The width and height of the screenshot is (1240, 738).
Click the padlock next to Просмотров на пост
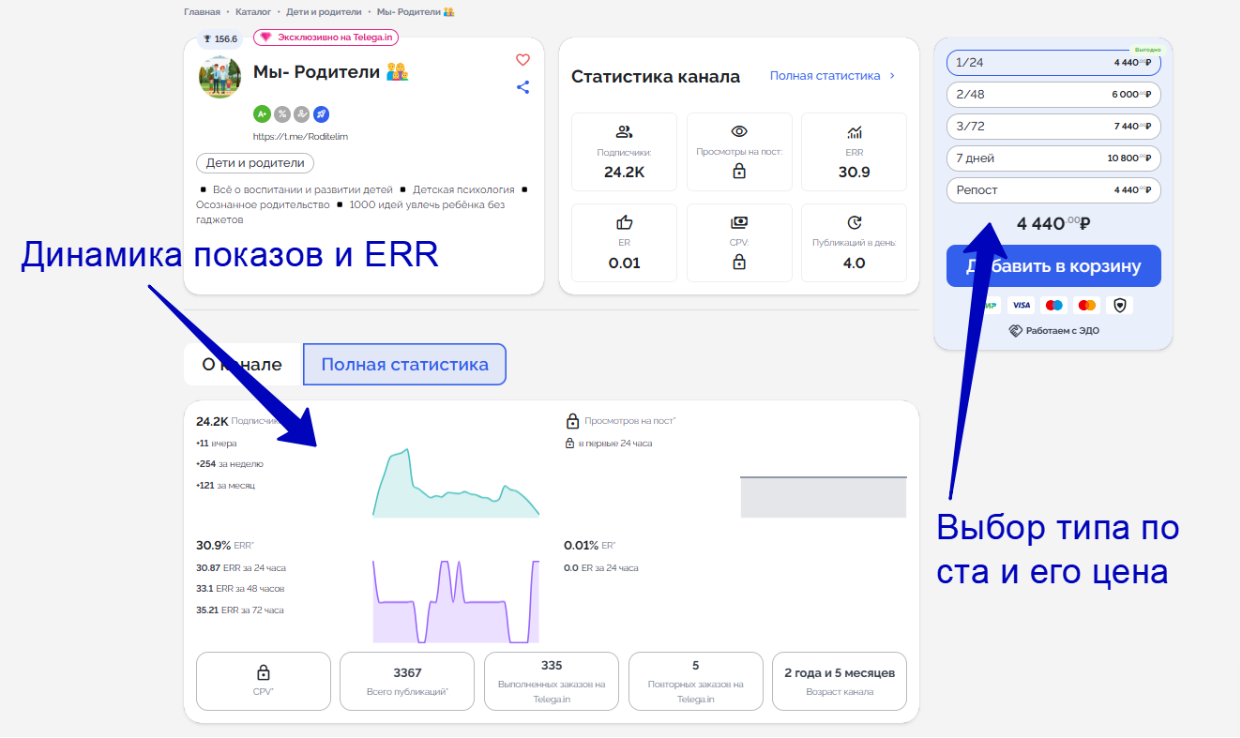(x=573, y=421)
